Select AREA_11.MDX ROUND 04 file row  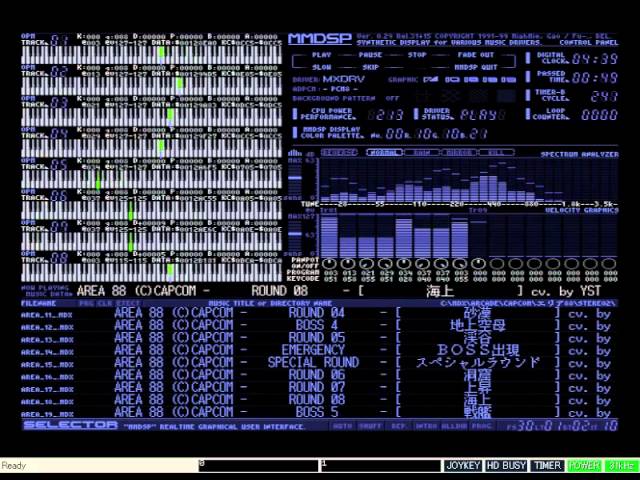pyautogui.click(x=320, y=314)
